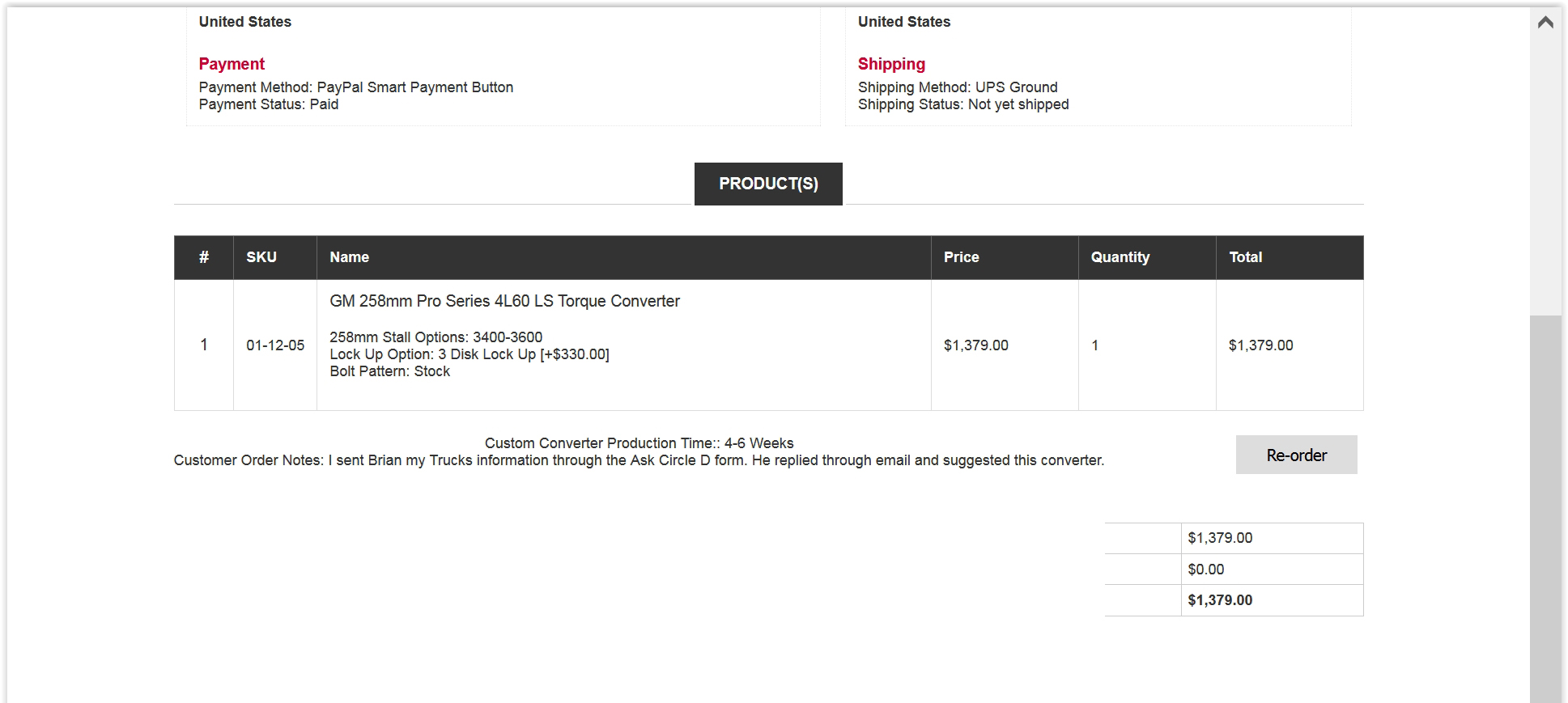This screenshot has height=703, width=1568.
Task: Click the bold order total $1,379.00
Action: click(x=1220, y=600)
